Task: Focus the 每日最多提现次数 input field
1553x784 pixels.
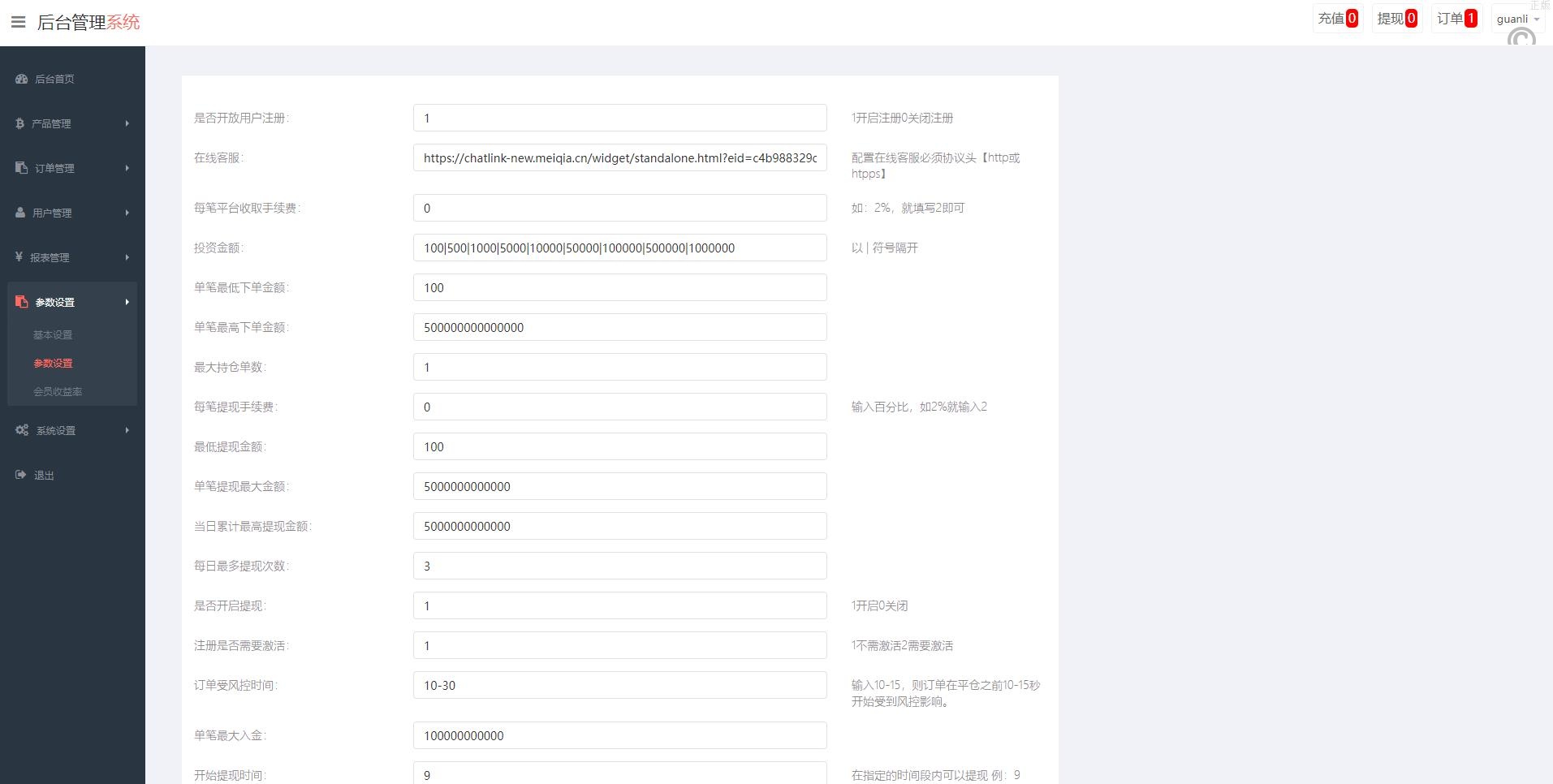Action: [x=619, y=566]
